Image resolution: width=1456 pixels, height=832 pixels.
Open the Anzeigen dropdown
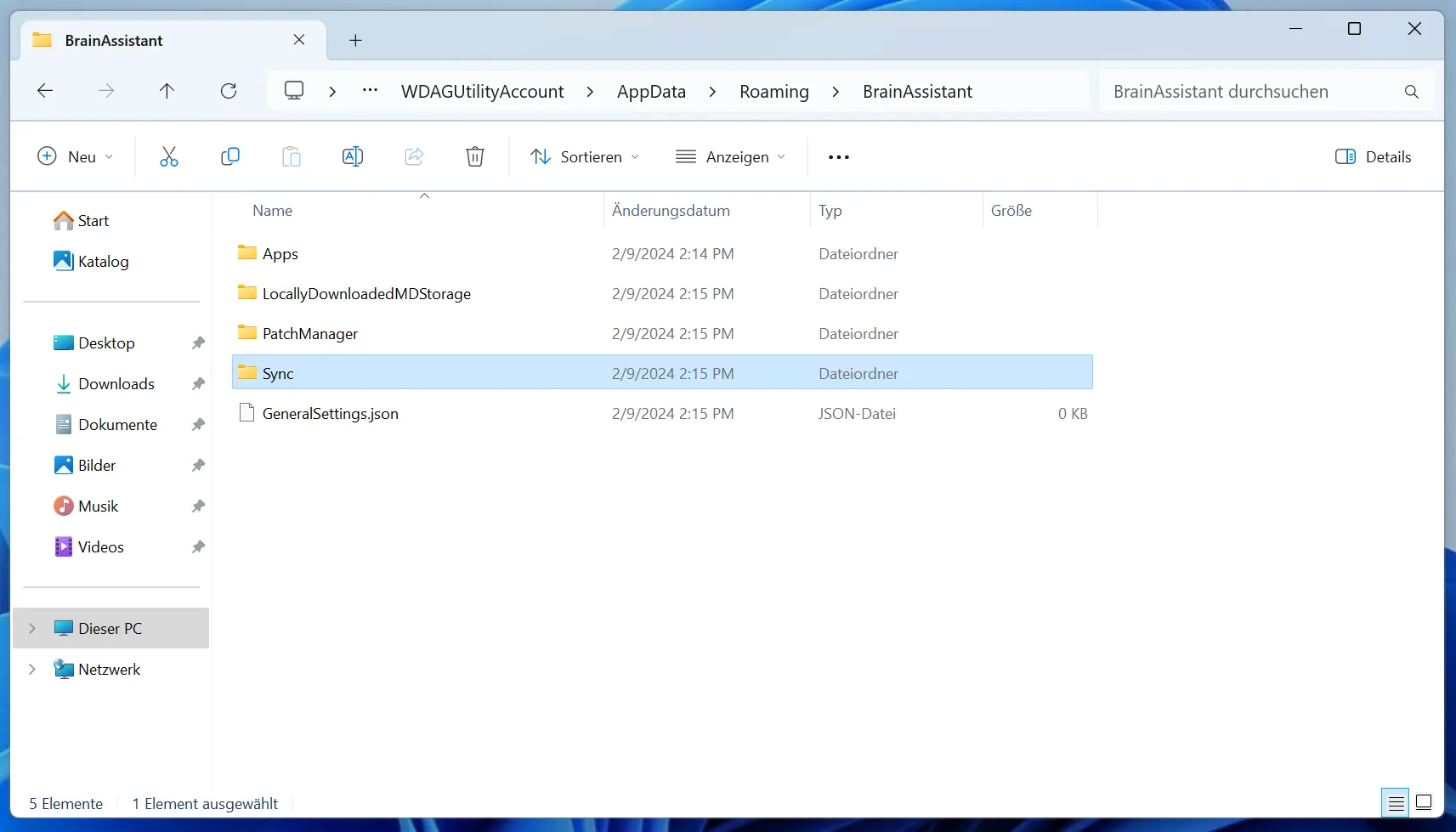(x=731, y=156)
